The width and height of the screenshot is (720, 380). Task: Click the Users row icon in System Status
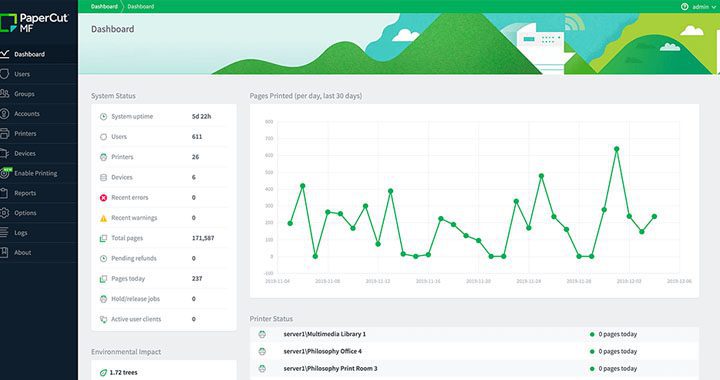tap(103, 137)
